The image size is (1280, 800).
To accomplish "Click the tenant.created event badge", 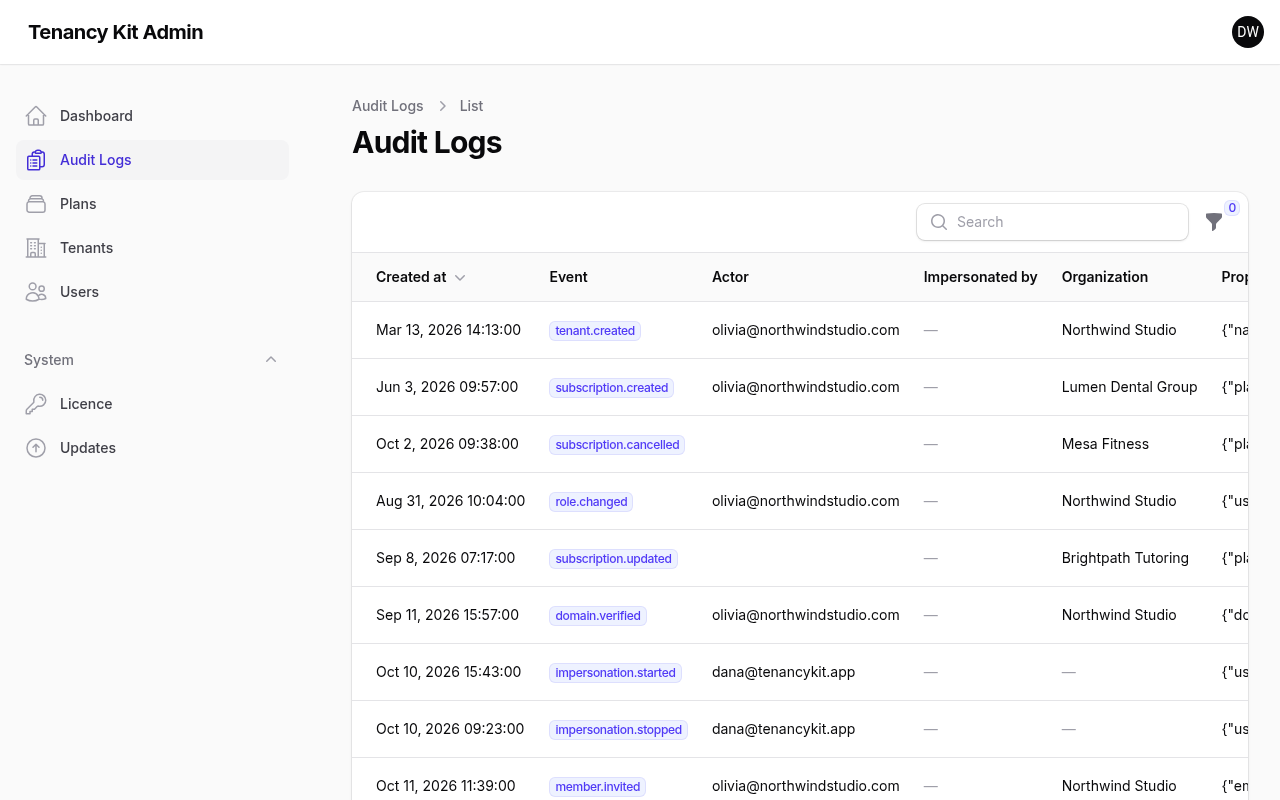I will [595, 331].
